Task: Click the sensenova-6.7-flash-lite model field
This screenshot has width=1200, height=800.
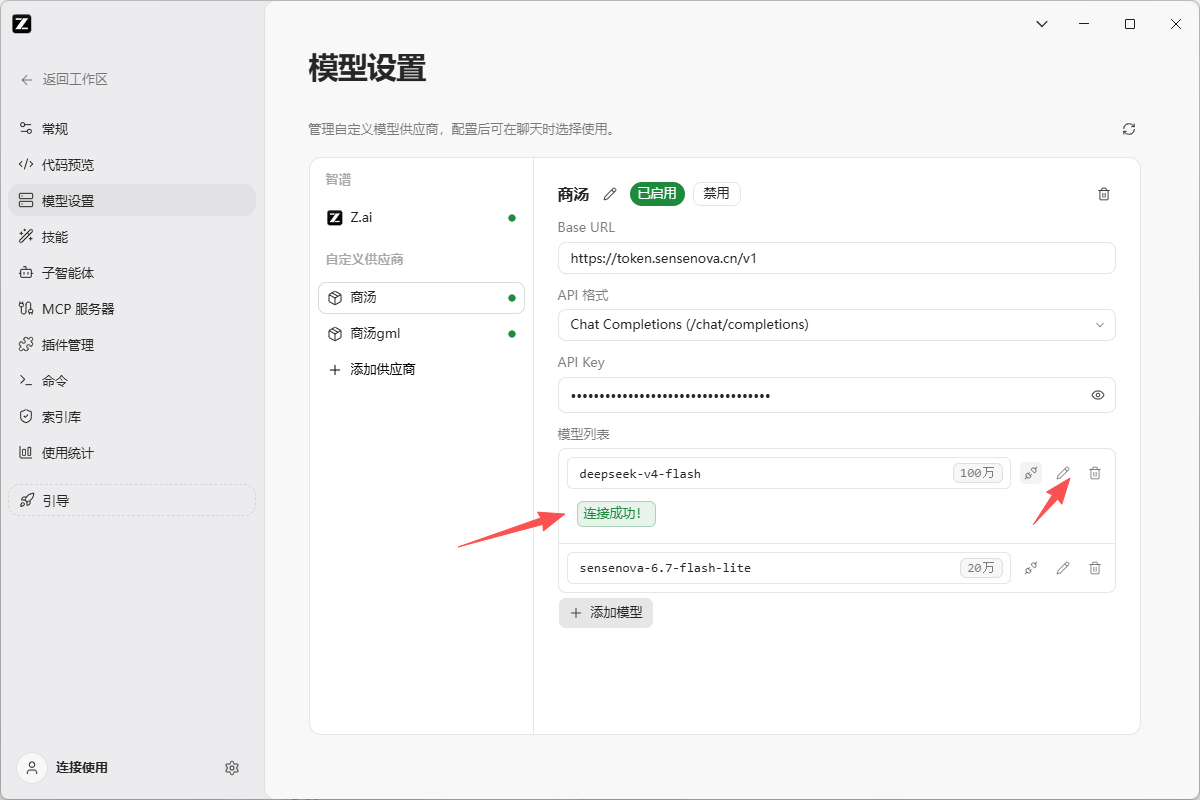Action: tap(788, 568)
